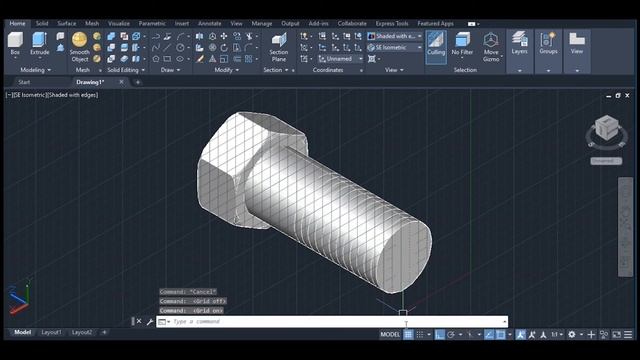Open the Visualize ribbon tab

[119, 24]
